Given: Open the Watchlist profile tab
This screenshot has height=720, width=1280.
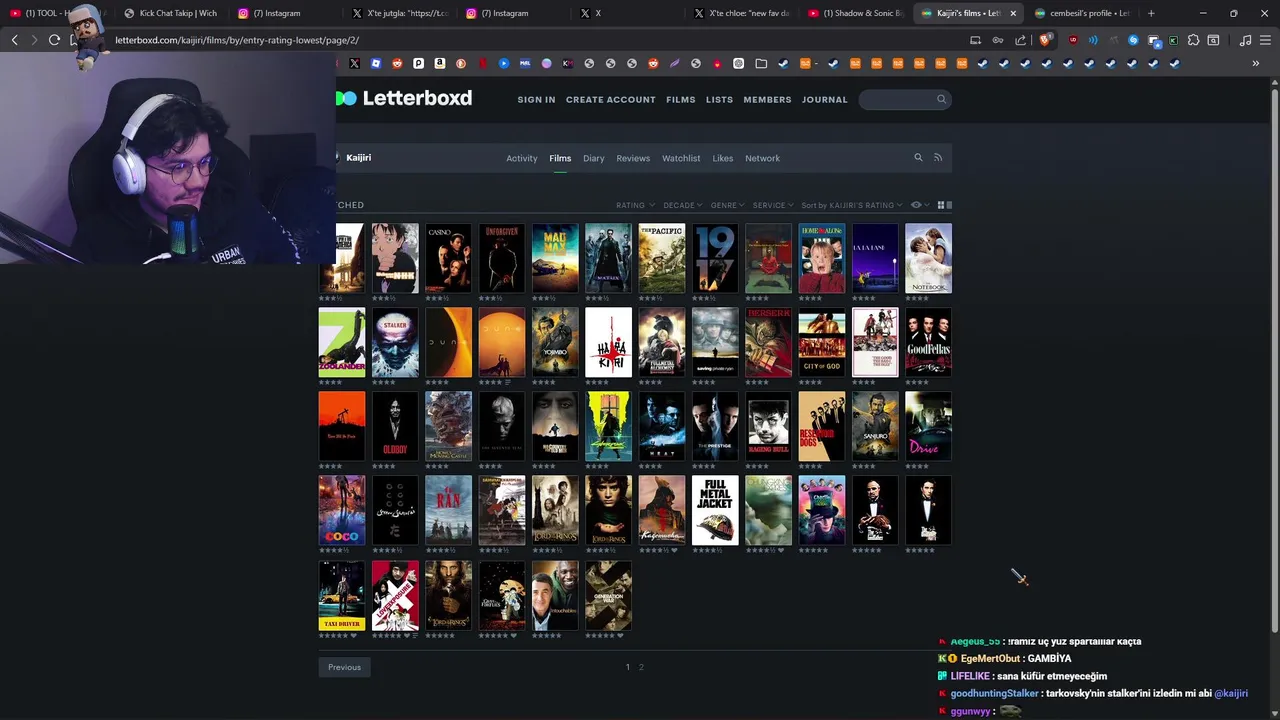Looking at the screenshot, I should click(681, 158).
